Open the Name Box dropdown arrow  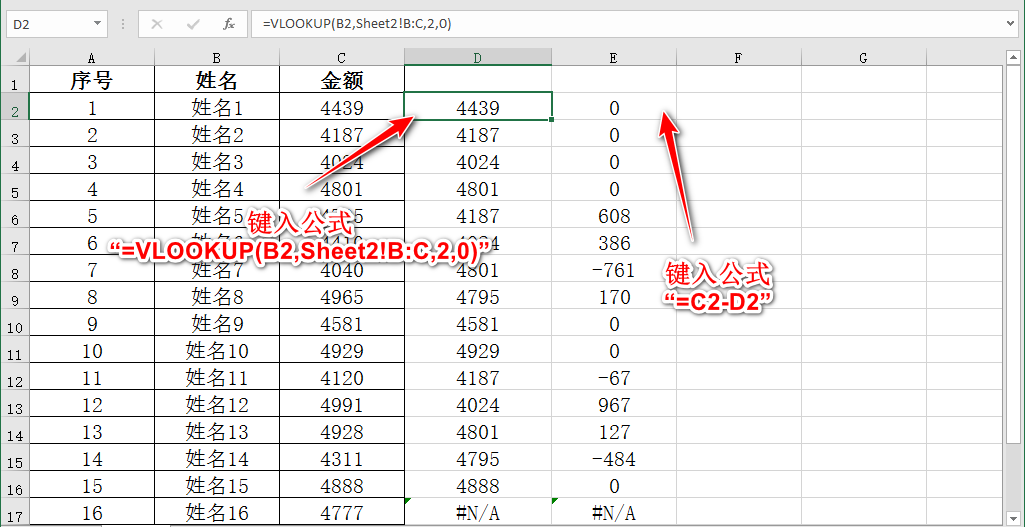click(x=97, y=24)
